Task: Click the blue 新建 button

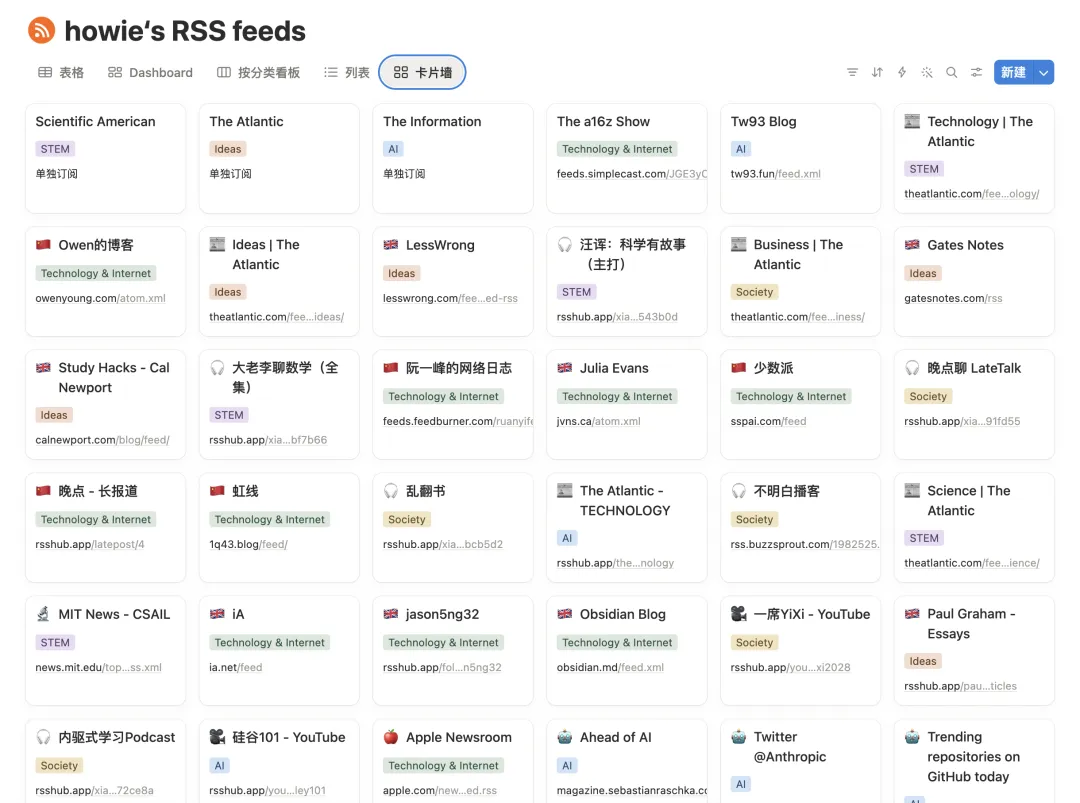Action: [x=1014, y=72]
